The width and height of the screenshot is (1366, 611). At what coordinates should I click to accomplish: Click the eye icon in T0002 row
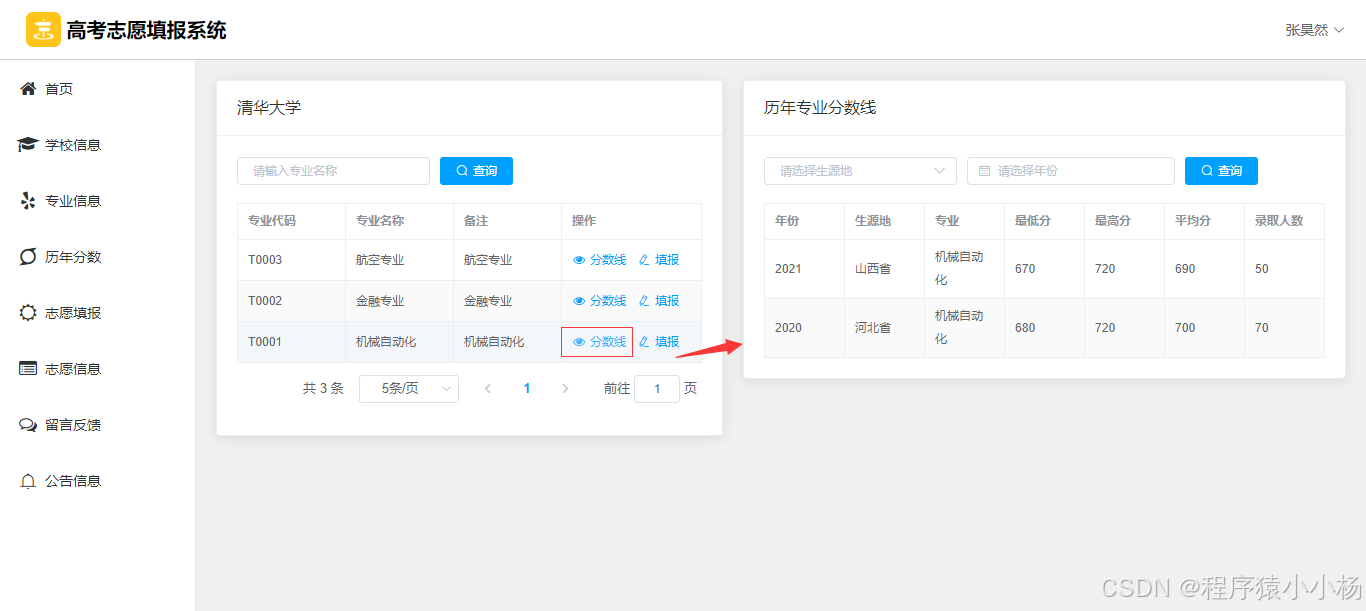[579, 301]
